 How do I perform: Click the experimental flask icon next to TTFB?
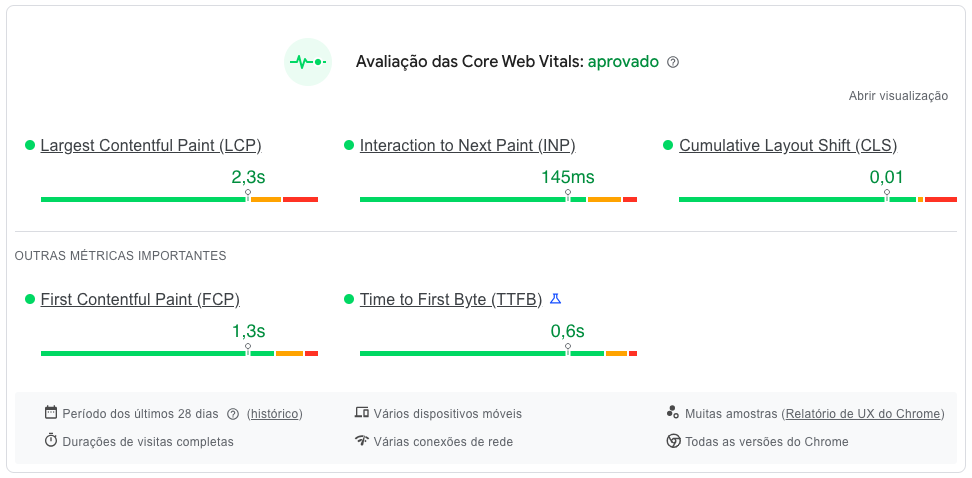click(x=555, y=299)
